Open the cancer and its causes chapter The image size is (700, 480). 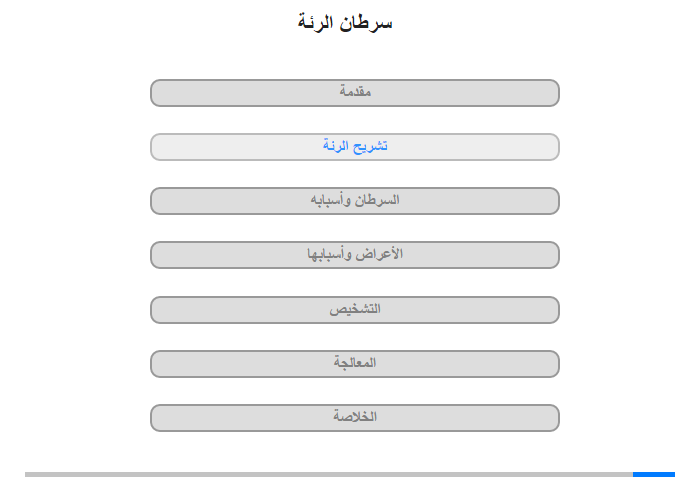[x=355, y=201]
